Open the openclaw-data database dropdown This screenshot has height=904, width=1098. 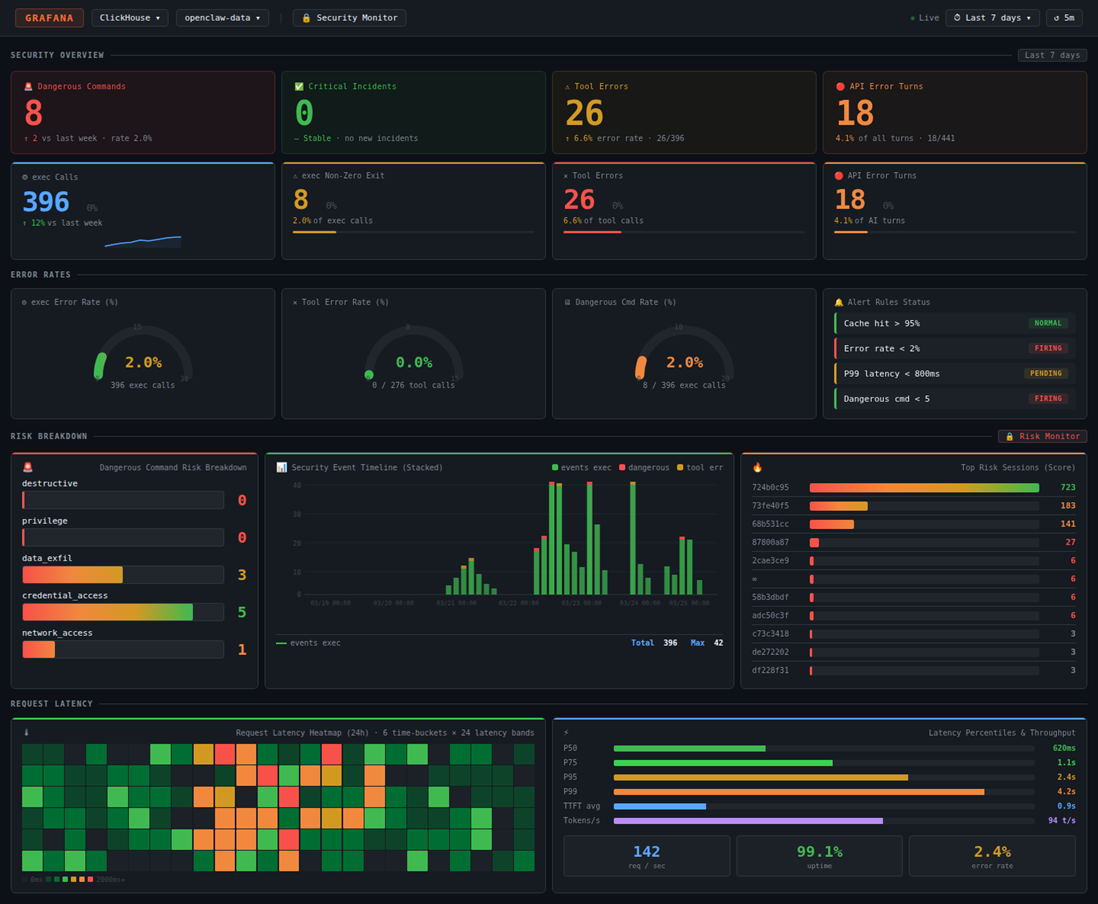[222, 18]
